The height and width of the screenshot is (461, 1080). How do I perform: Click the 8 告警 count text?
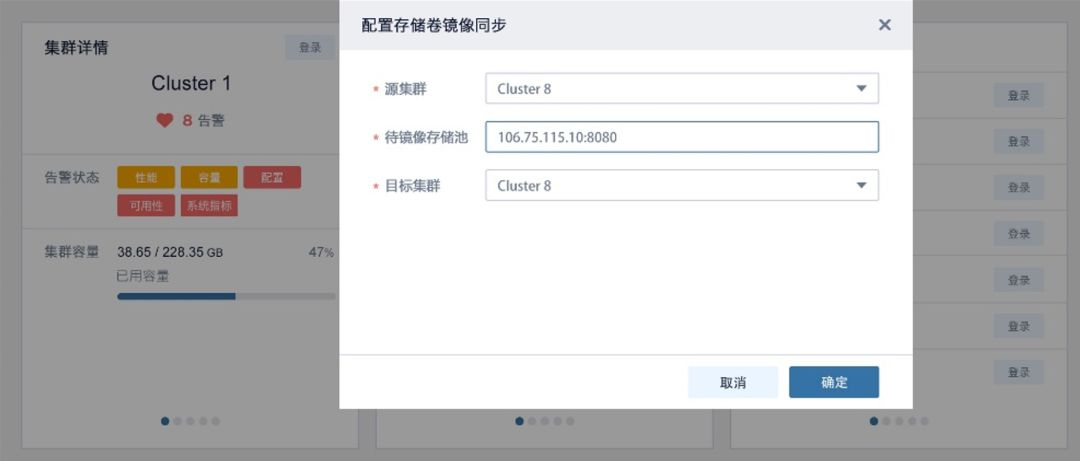point(203,121)
